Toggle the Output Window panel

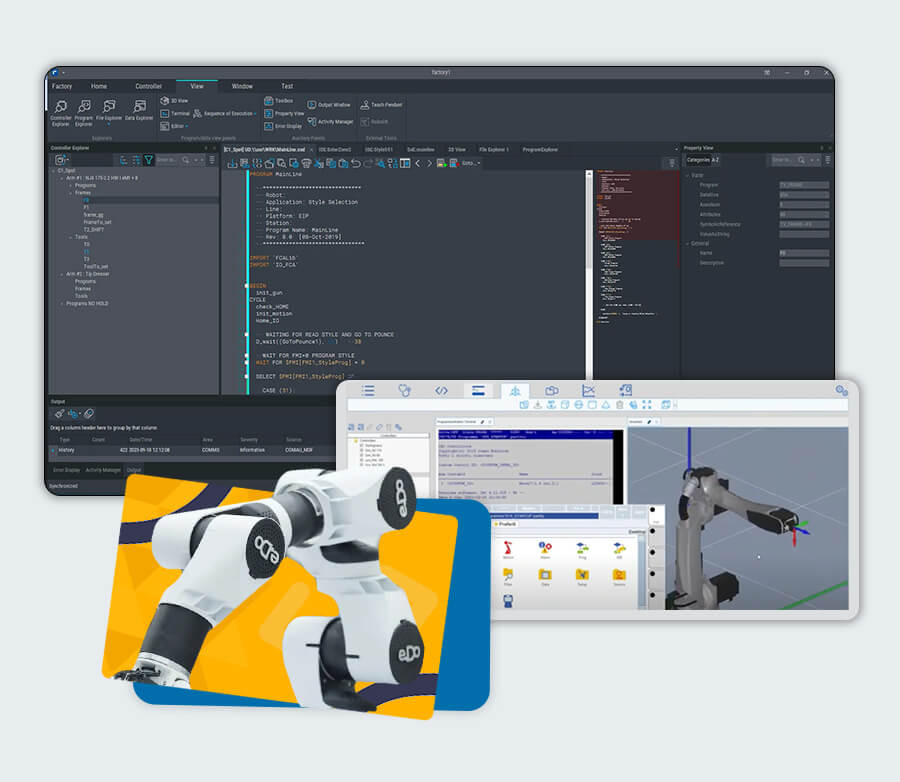(329, 104)
